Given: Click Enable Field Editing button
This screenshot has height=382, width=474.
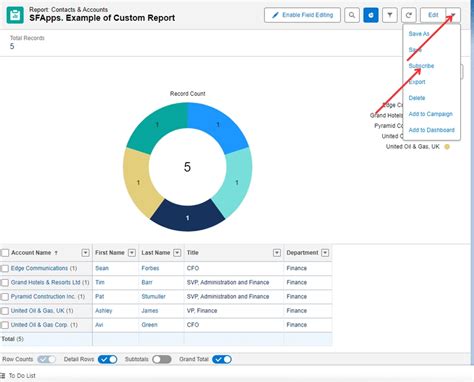Looking at the screenshot, I should (x=302, y=15).
